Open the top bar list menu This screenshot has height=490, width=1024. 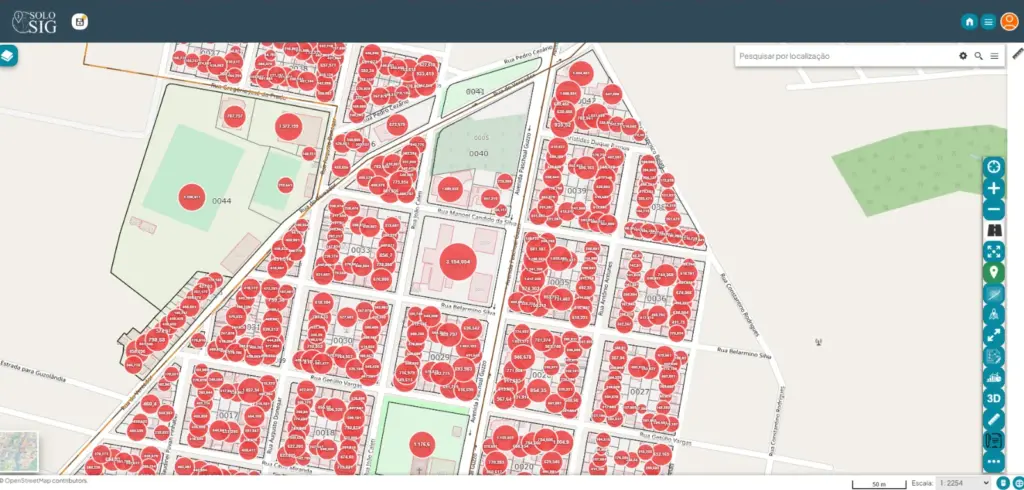(988, 22)
